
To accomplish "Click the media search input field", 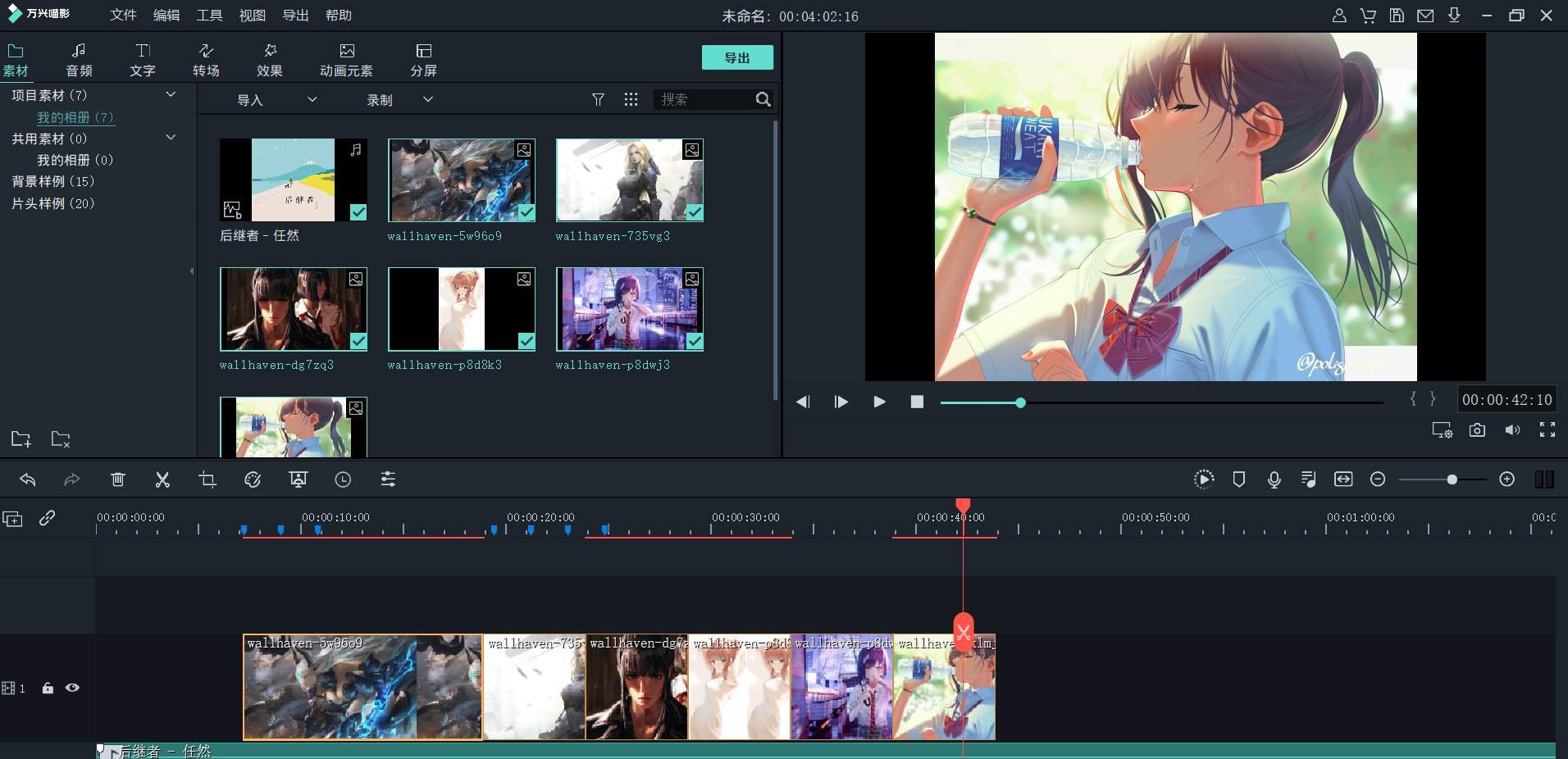I will (x=705, y=99).
